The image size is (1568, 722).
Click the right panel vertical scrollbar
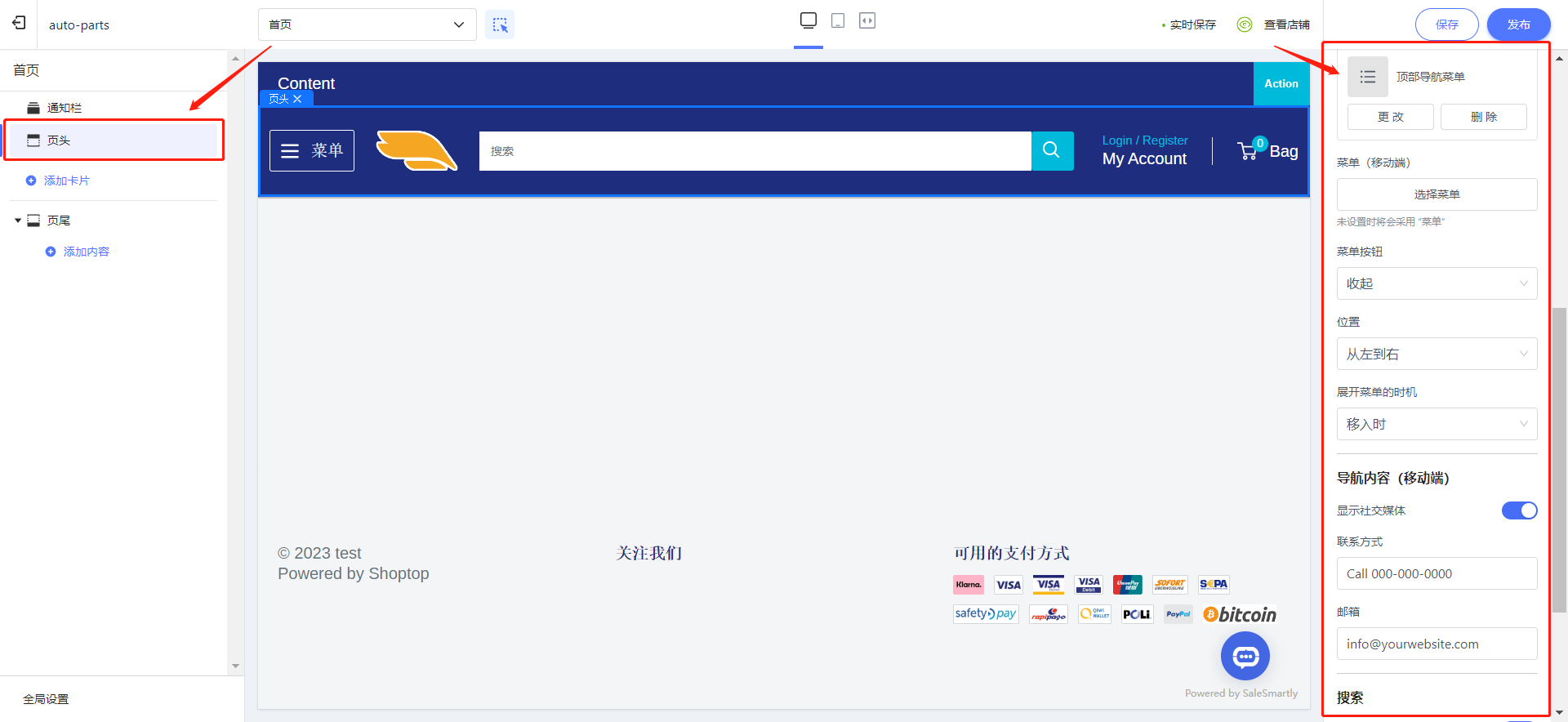tap(1559, 457)
